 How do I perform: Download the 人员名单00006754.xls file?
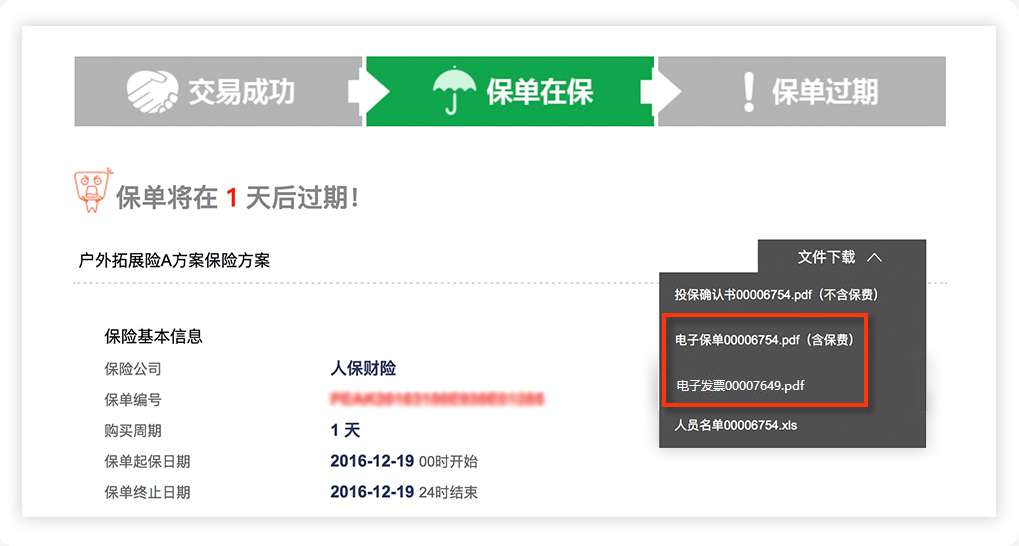[736, 425]
